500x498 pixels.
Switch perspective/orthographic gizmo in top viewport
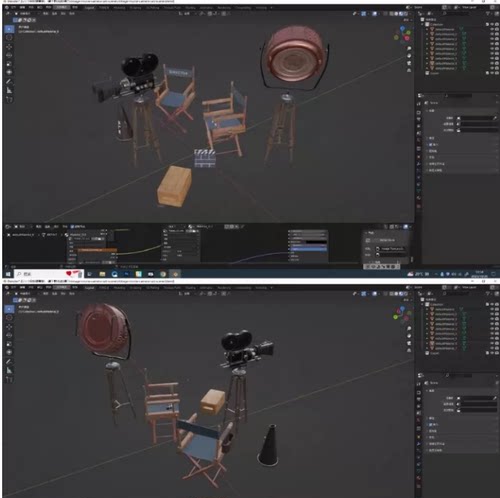[409, 70]
